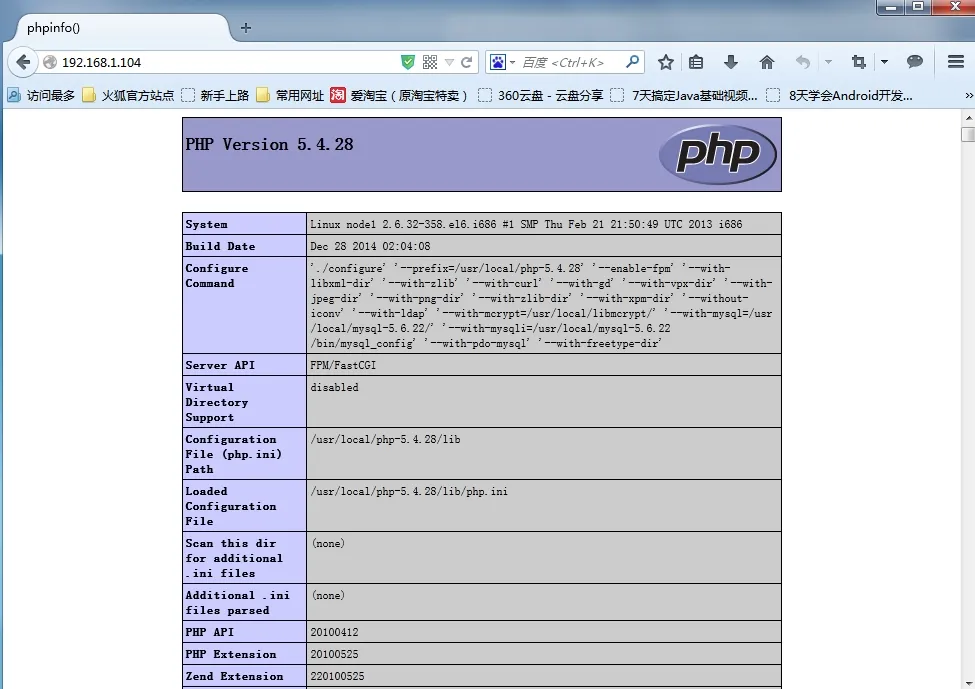This screenshot has height=689, width=975.
Task: Click the scrollbar up arrow
Action: point(968,117)
